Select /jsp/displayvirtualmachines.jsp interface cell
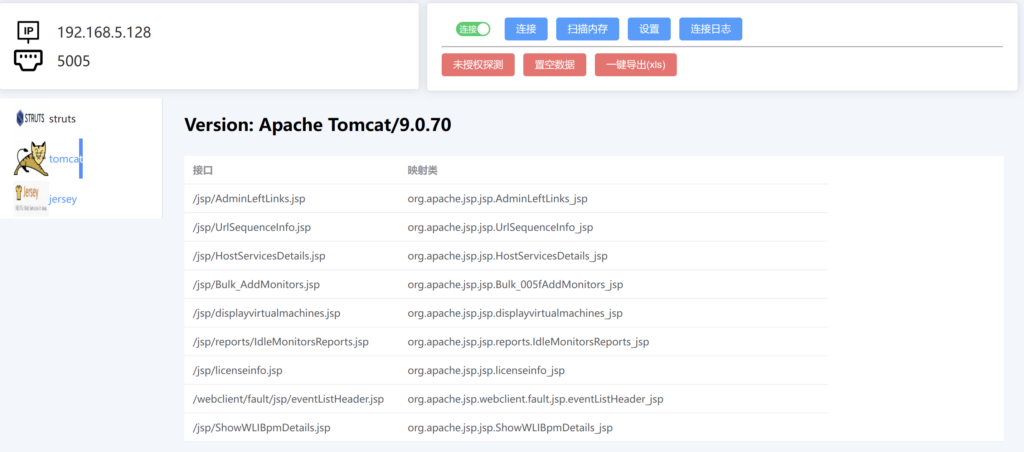This screenshot has height=452, width=1024. [x=266, y=313]
